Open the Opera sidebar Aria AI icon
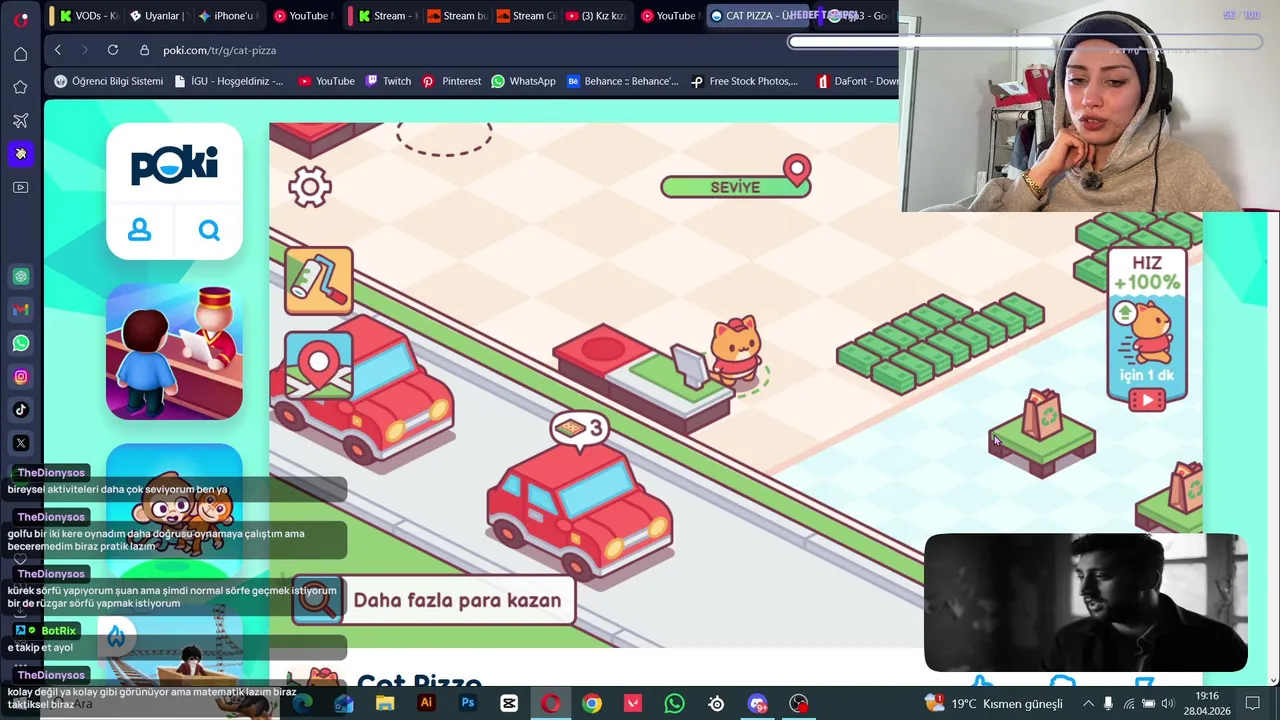The width and height of the screenshot is (1280, 720). tap(20, 153)
